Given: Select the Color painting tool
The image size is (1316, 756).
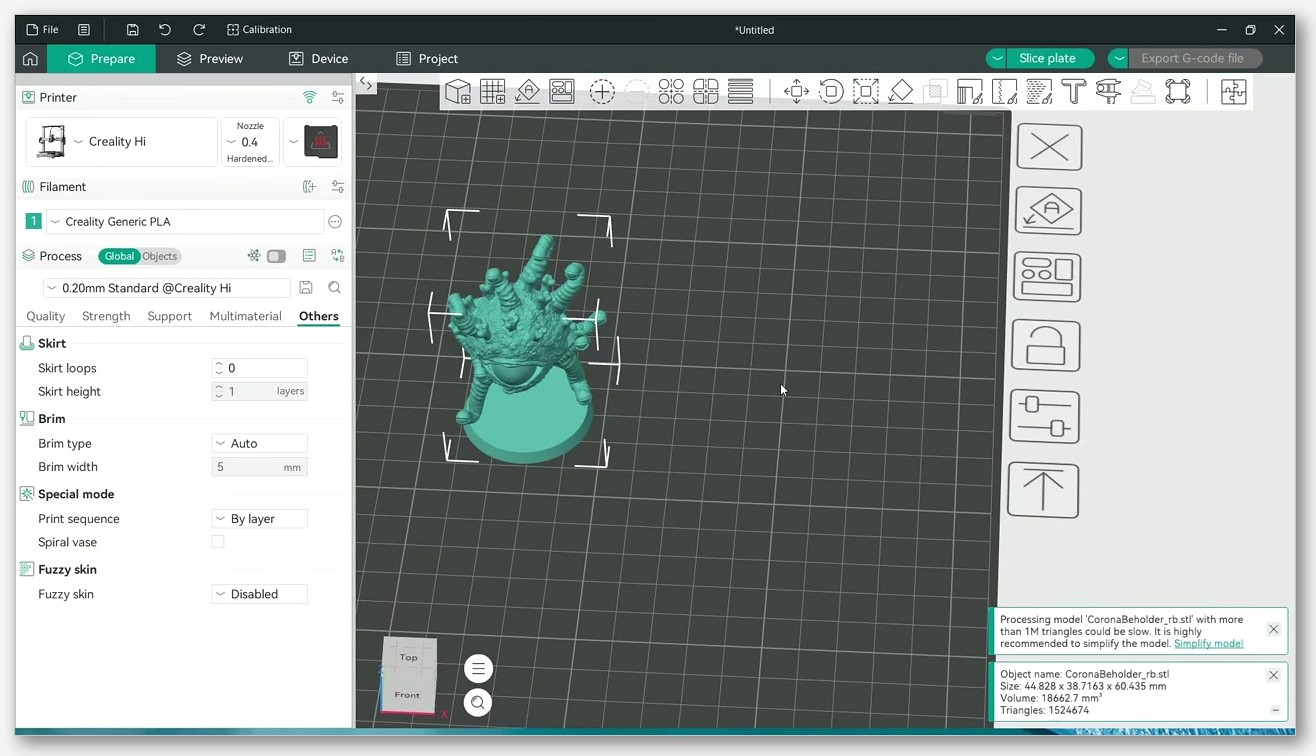Looking at the screenshot, I should (1039, 92).
